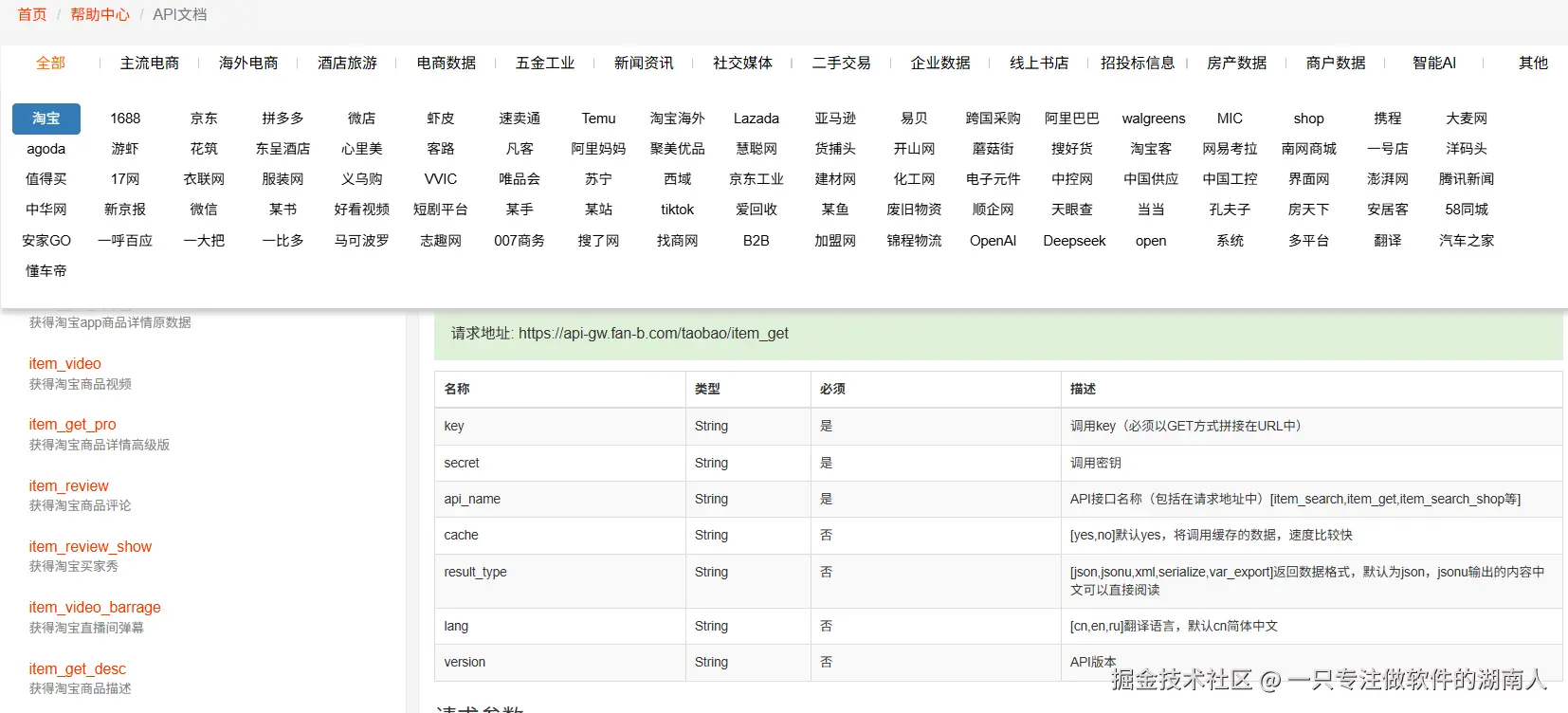Viewport: 1568px width, 713px height.
Task: Select the 线上书店 category tab
Action: point(1039,63)
